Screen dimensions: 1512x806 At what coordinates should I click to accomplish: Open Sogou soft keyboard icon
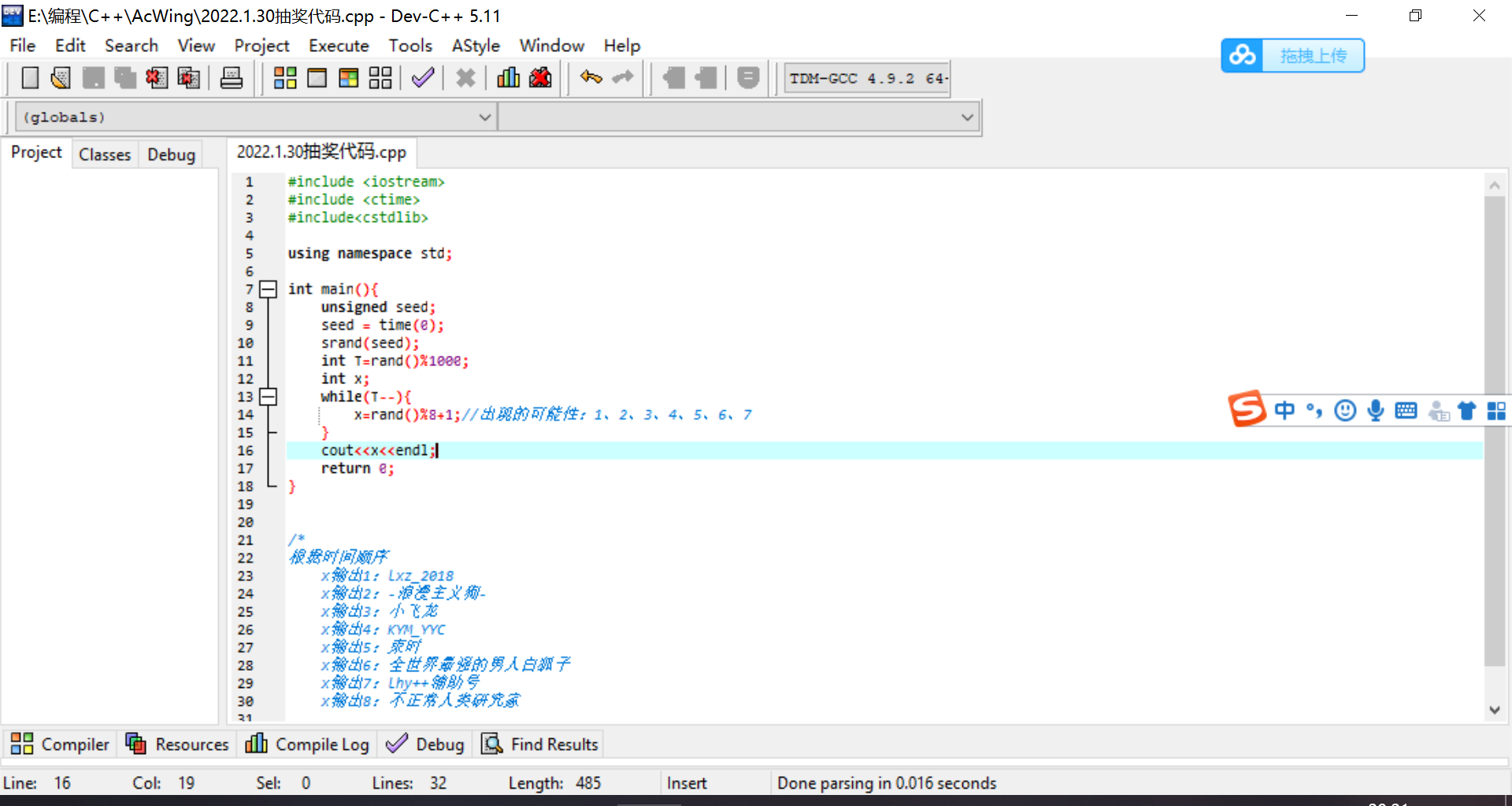(1406, 410)
